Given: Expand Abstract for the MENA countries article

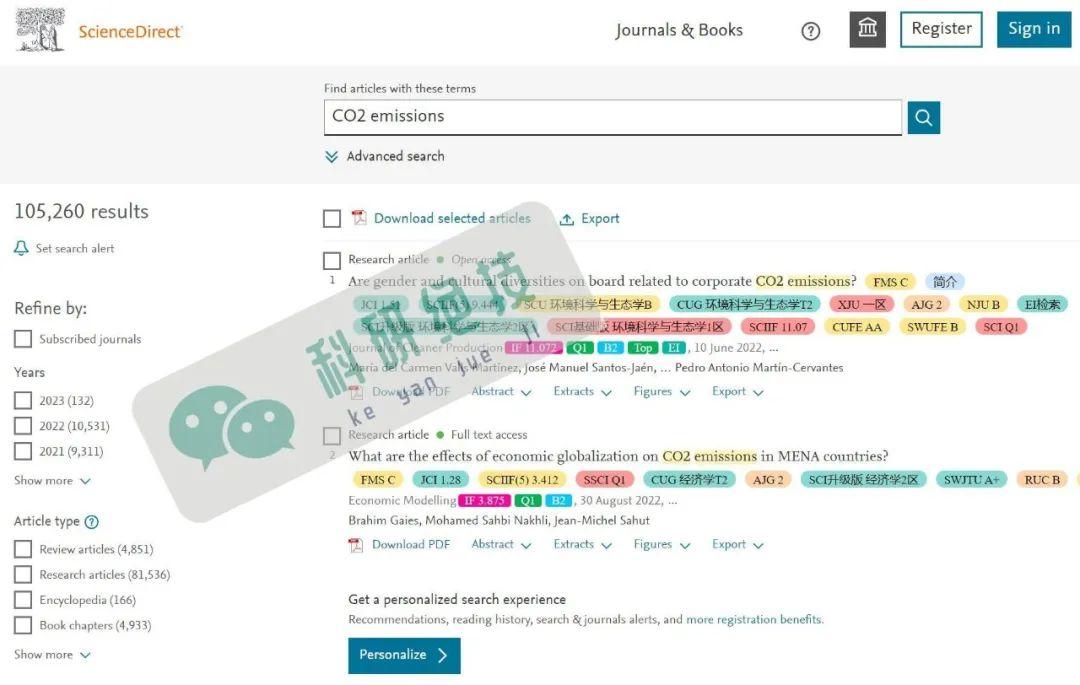Looking at the screenshot, I should tap(501, 545).
